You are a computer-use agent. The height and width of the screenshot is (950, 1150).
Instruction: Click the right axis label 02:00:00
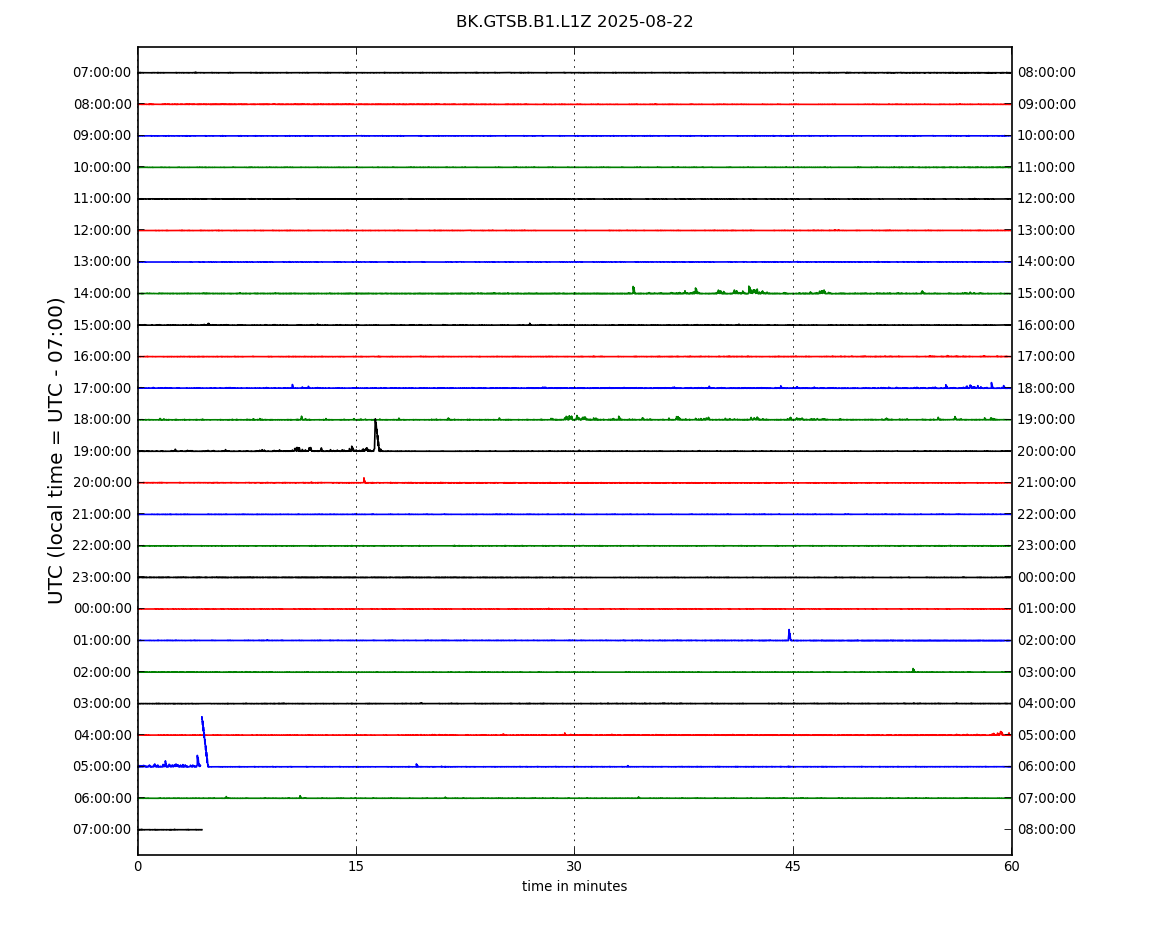point(1047,640)
